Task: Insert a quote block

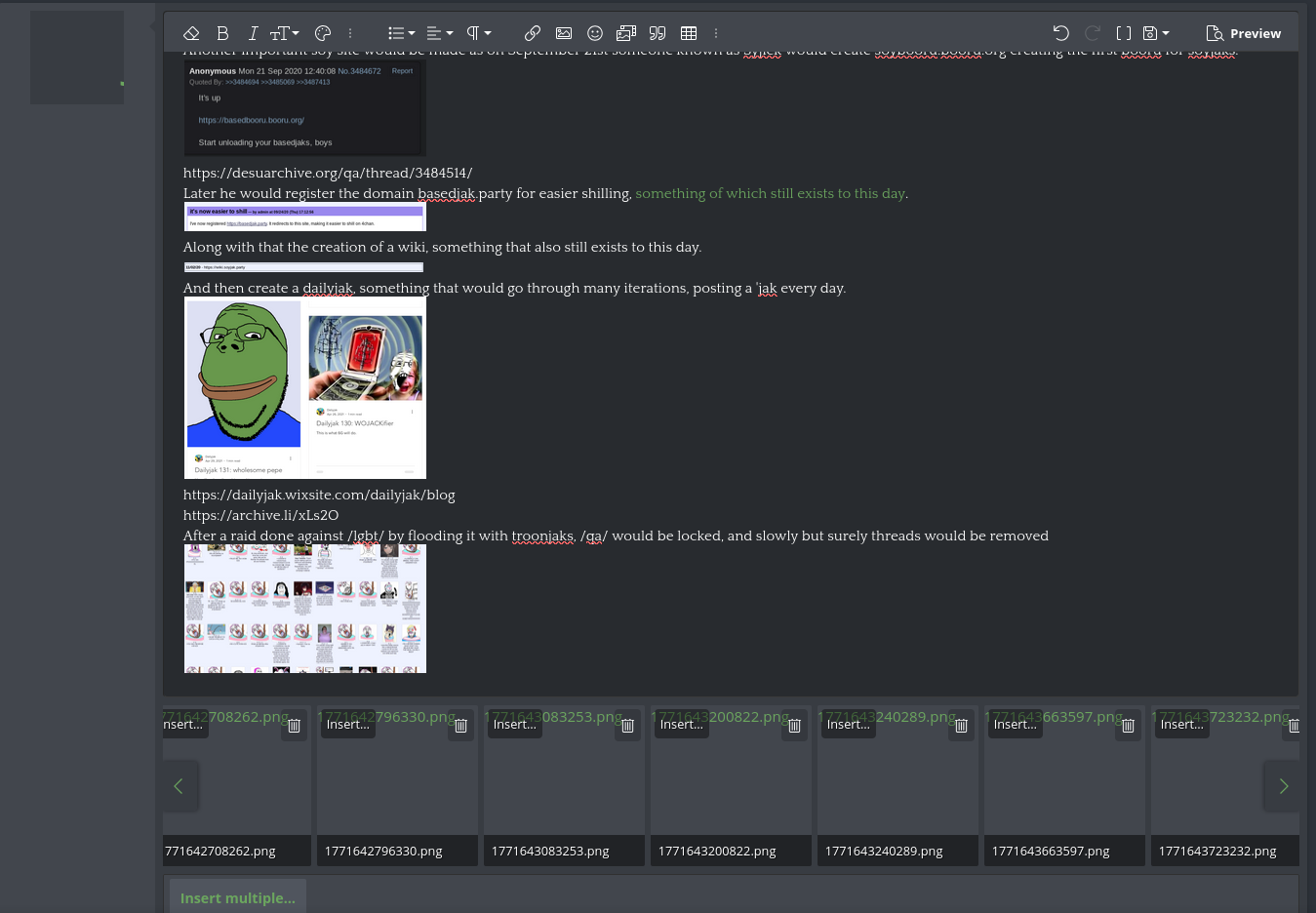Action: (658, 33)
